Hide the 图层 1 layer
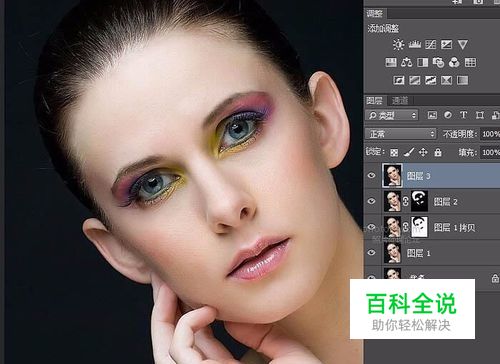 372,253
